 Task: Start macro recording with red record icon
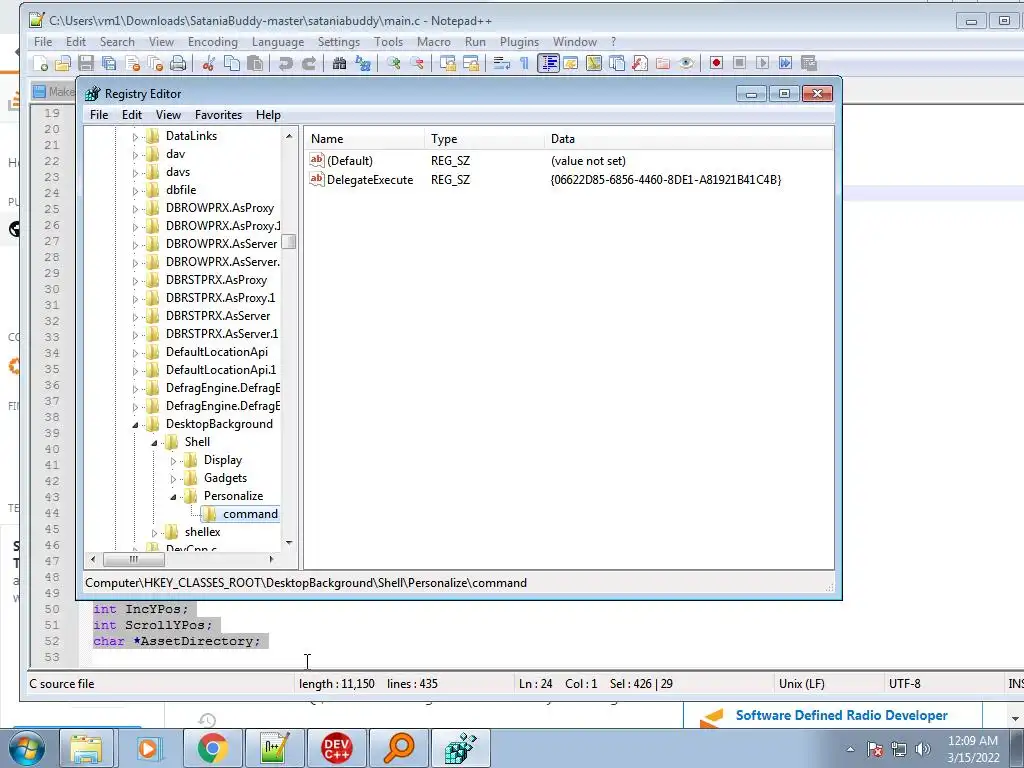tap(716, 63)
